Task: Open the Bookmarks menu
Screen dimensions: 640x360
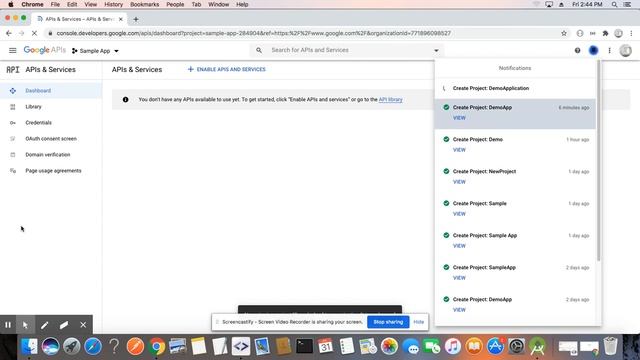Action: [x=144, y=4]
